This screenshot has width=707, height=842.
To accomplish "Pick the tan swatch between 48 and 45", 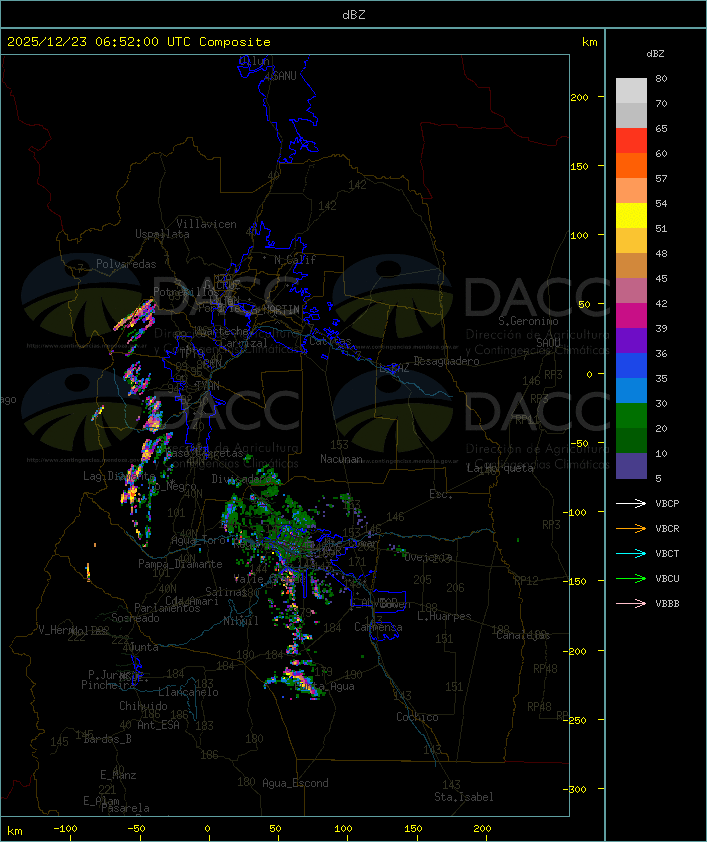I will (x=631, y=266).
